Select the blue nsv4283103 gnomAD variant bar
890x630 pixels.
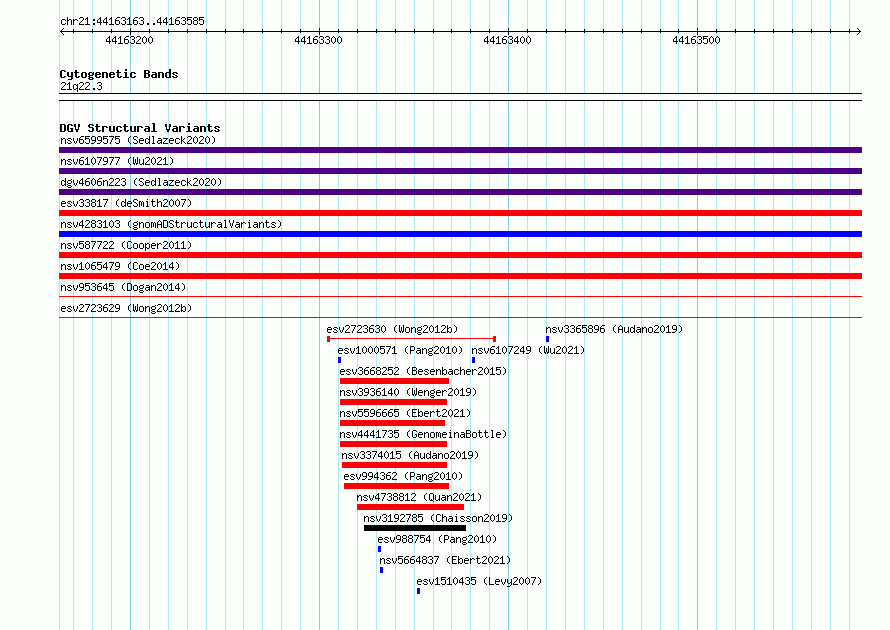[460, 234]
